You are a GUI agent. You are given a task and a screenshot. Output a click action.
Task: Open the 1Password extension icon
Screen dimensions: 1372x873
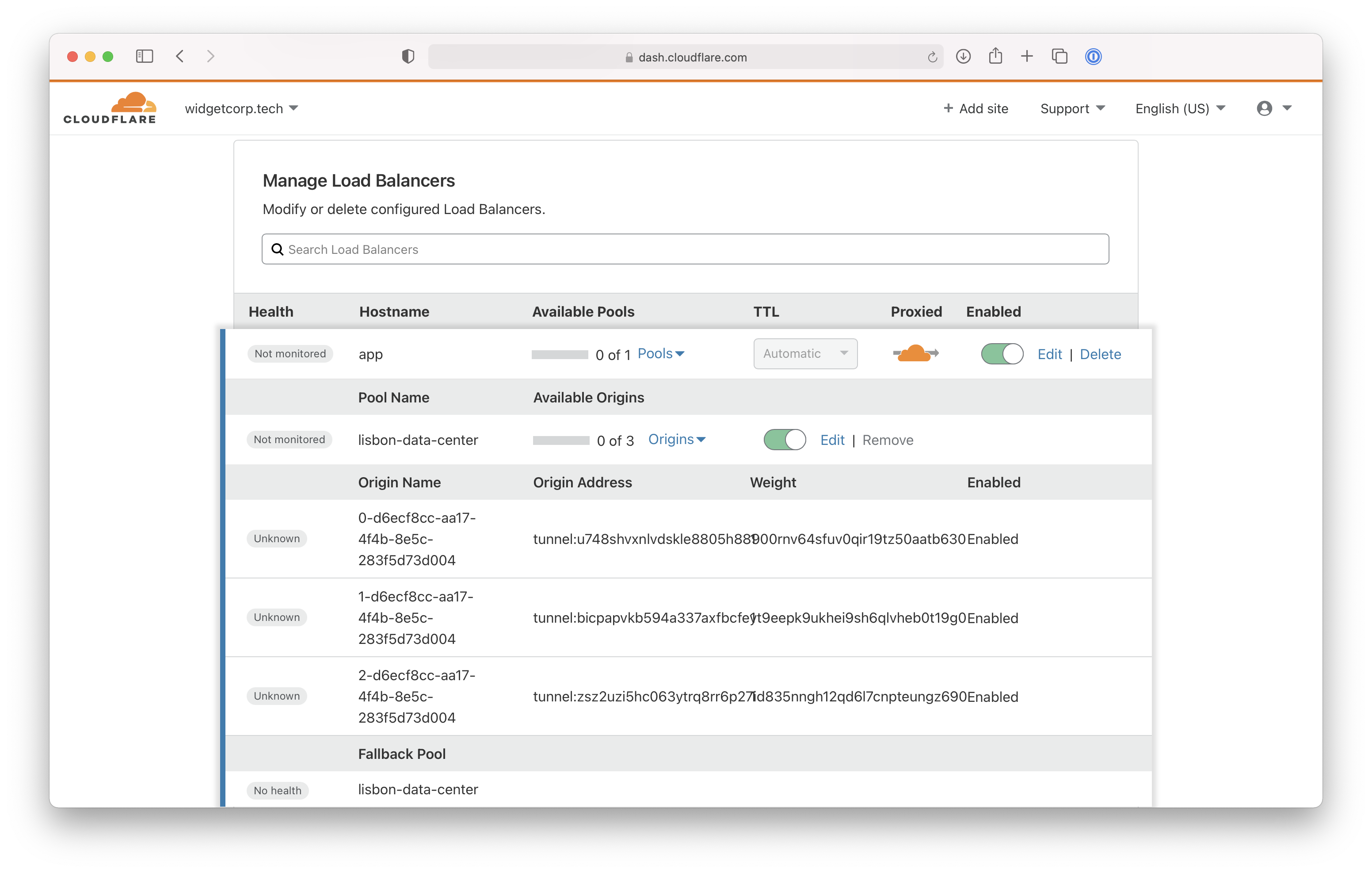click(x=1093, y=57)
